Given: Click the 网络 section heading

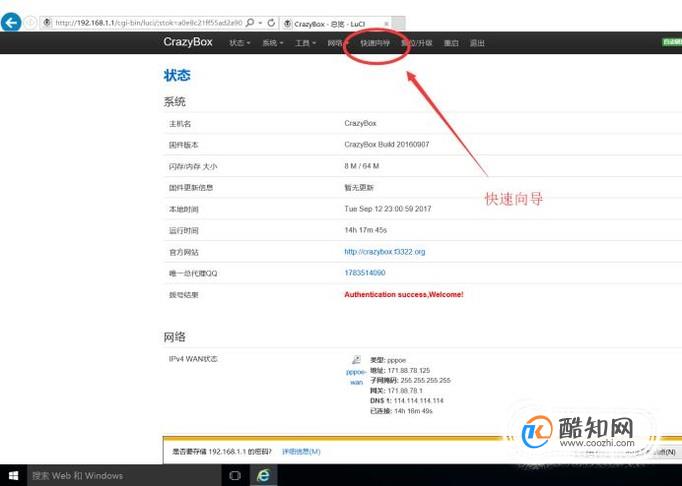Looking at the screenshot, I should click(x=174, y=337).
